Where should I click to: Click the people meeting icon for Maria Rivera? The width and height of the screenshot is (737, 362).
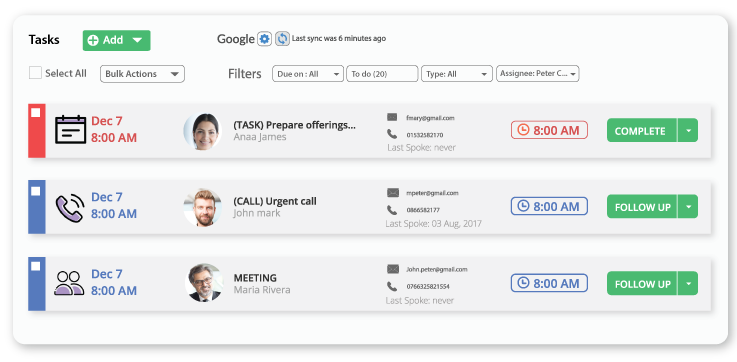tap(70, 283)
